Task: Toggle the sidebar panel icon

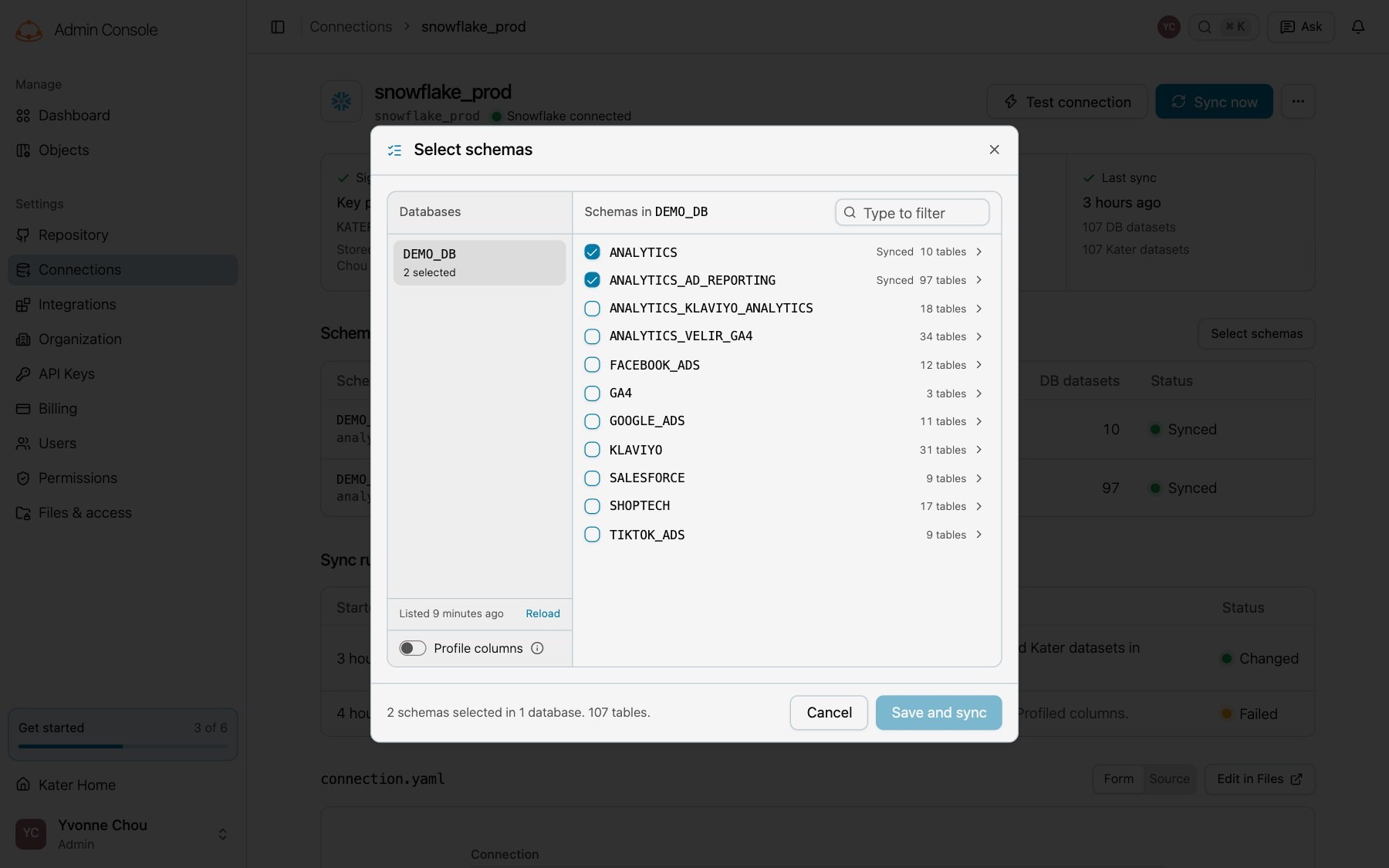Action: [278, 27]
